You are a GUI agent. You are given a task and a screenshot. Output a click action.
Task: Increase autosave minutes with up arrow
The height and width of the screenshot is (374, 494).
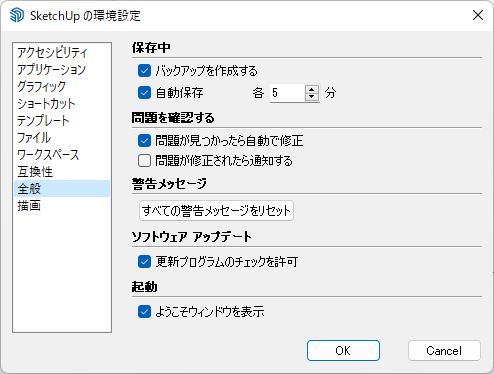tap(312, 89)
